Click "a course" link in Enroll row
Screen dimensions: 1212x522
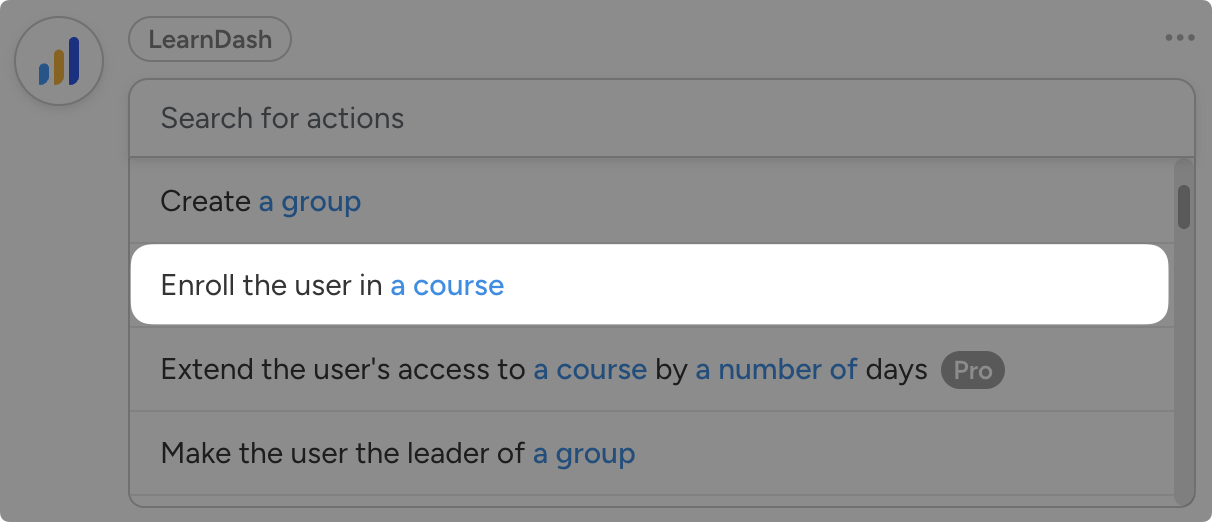pos(447,286)
